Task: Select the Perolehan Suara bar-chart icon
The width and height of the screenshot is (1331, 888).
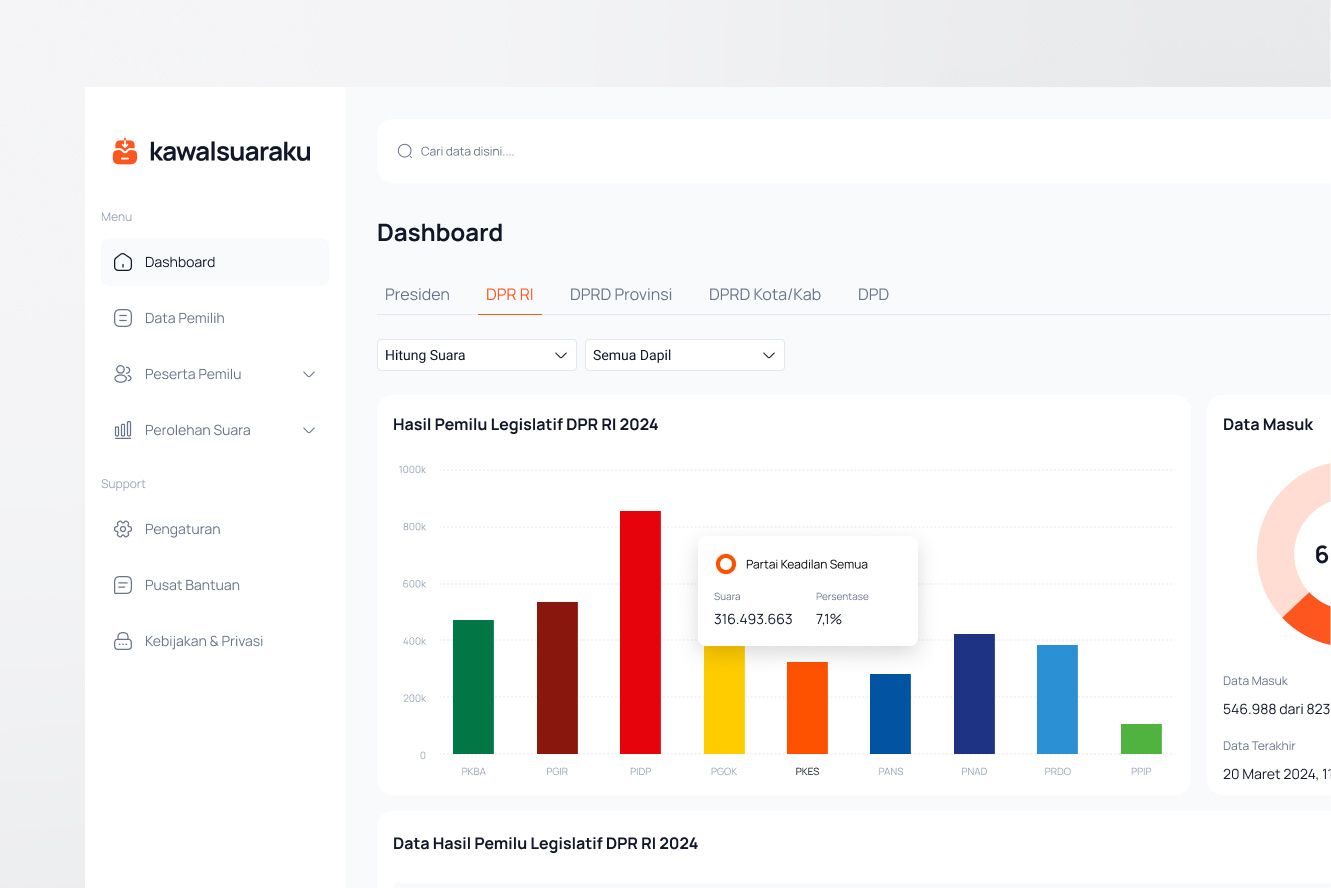Action: (x=122, y=429)
